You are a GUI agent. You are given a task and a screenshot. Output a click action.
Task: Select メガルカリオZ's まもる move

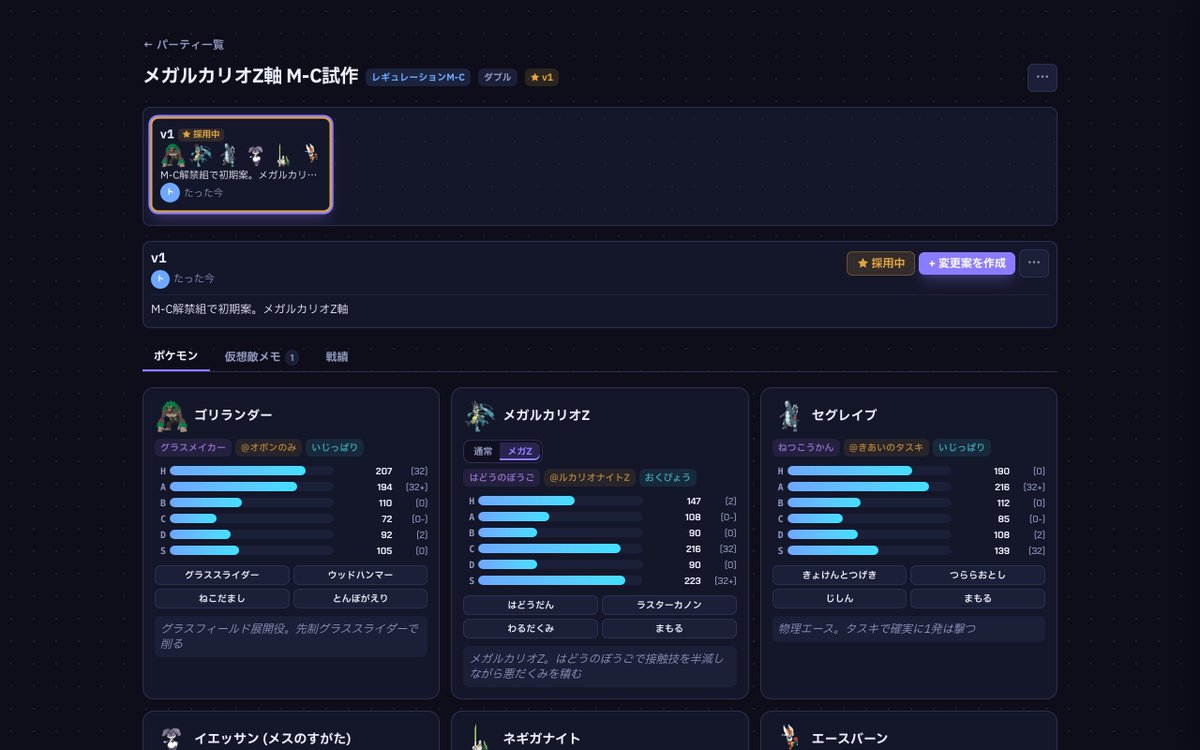(669, 629)
